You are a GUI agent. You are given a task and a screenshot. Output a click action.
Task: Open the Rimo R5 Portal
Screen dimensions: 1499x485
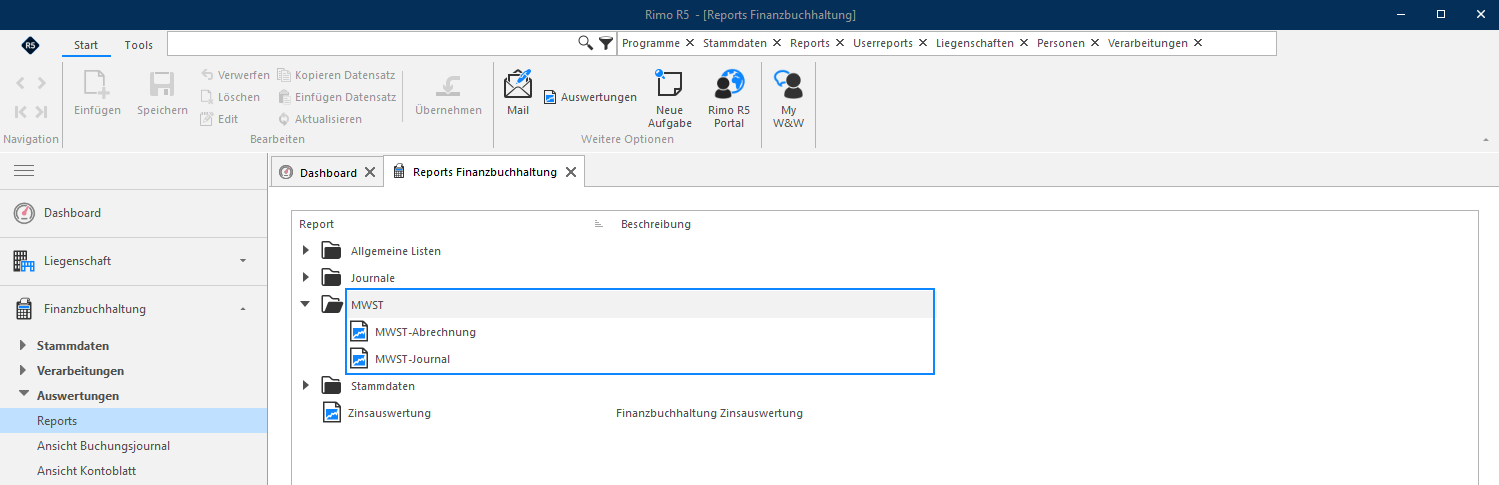pyautogui.click(x=729, y=100)
